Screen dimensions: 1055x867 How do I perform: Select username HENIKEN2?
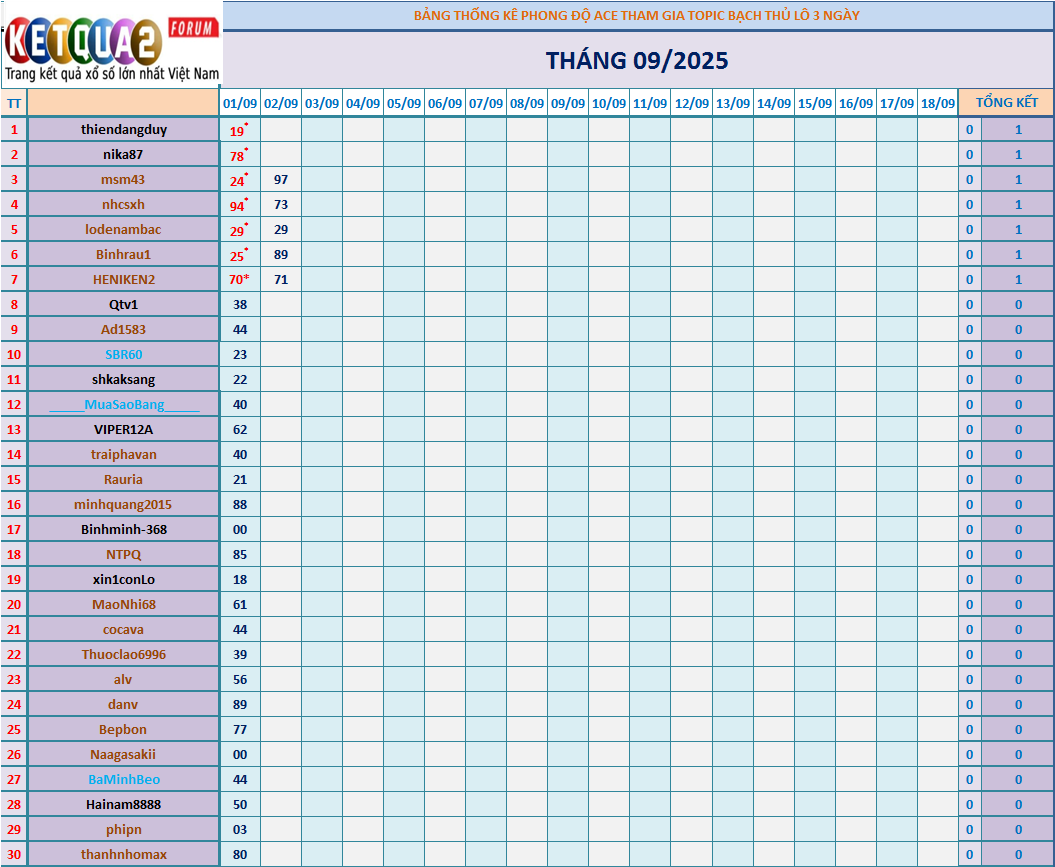point(124,279)
